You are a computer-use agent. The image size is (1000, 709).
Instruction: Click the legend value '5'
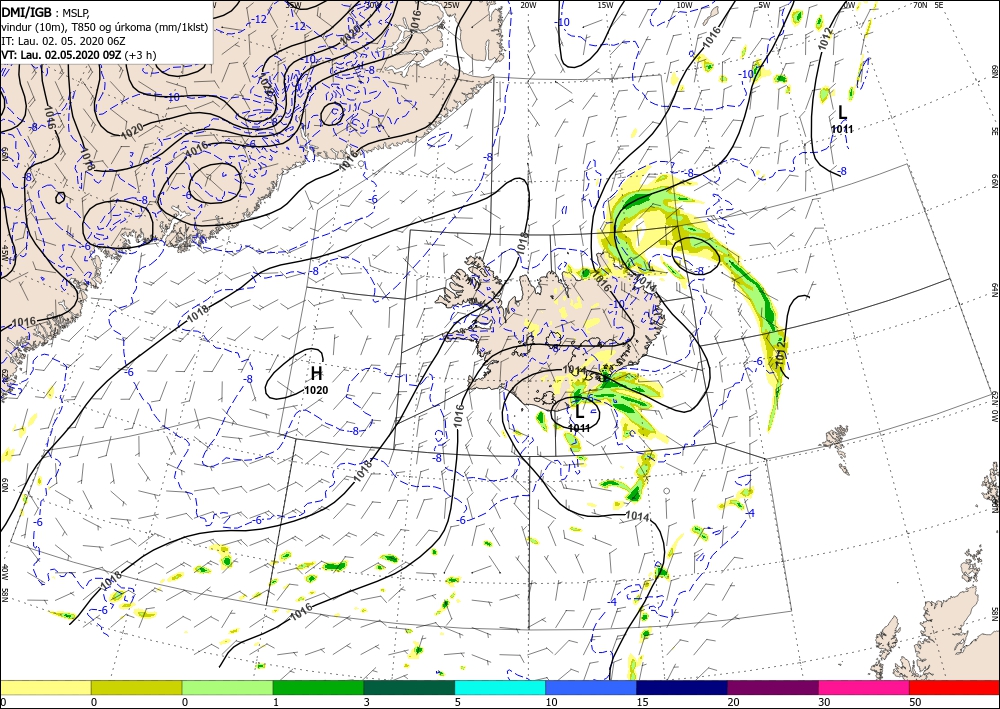click(458, 702)
